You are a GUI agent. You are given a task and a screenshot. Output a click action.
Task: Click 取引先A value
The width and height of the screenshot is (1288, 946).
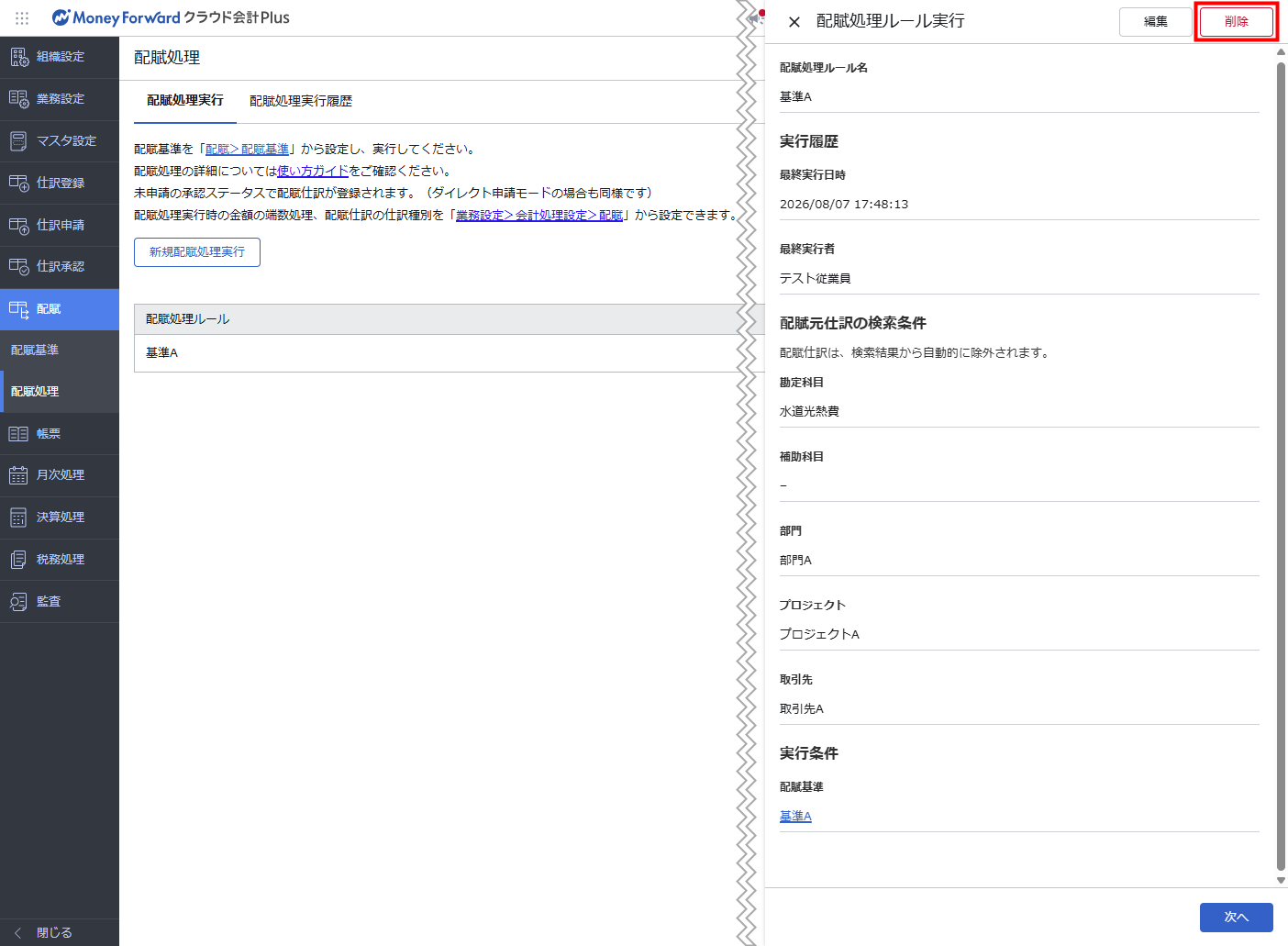[802, 709]
